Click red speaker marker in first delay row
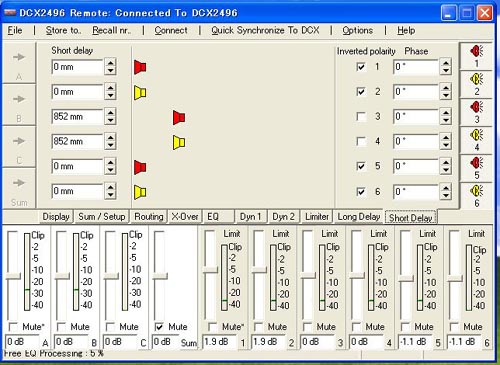Image resolution: width=500 pixels, height=365 pixels. 140,67
